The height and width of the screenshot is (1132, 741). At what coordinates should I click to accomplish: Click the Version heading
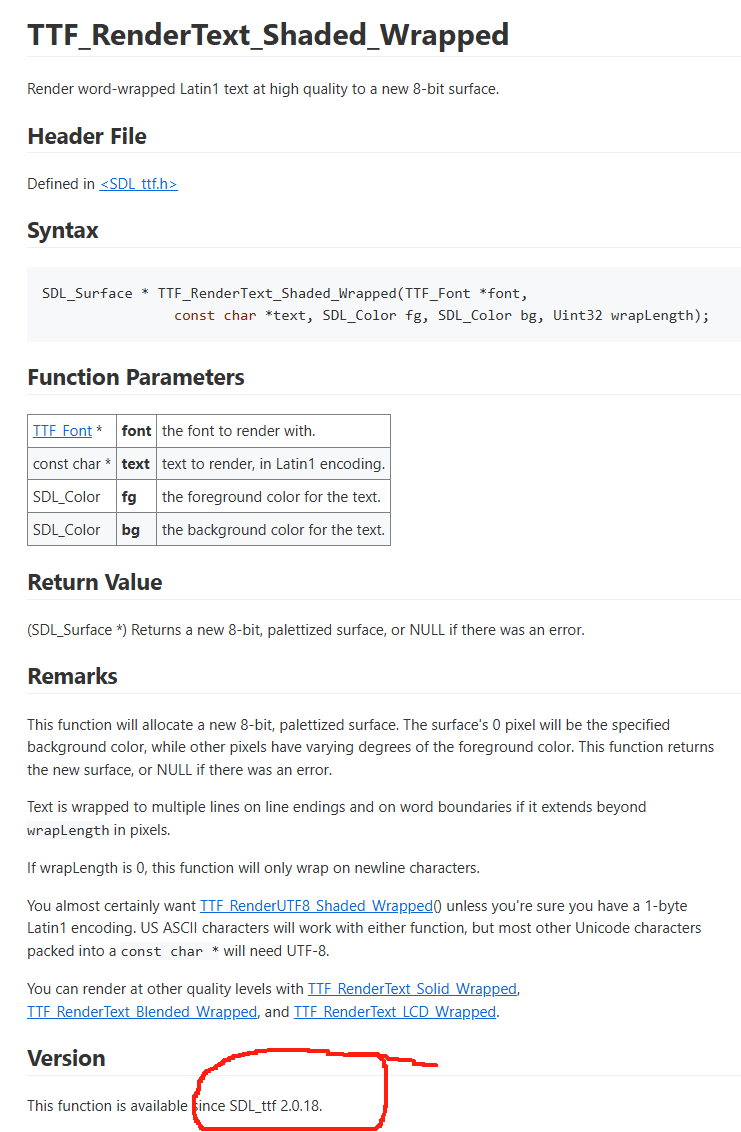pos(66,1058)
